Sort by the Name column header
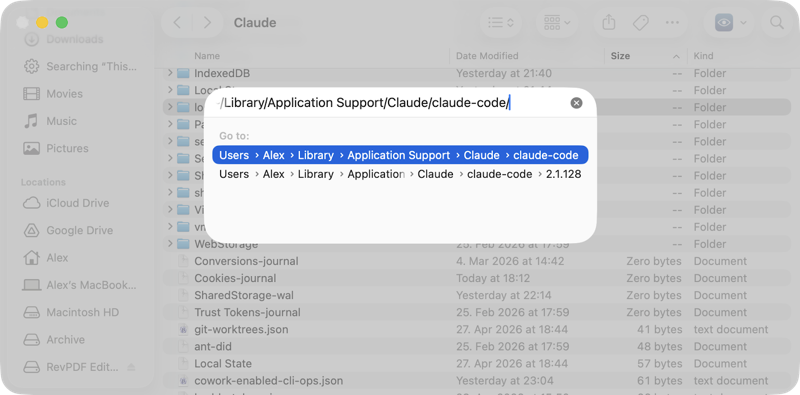 pos(207,56)
